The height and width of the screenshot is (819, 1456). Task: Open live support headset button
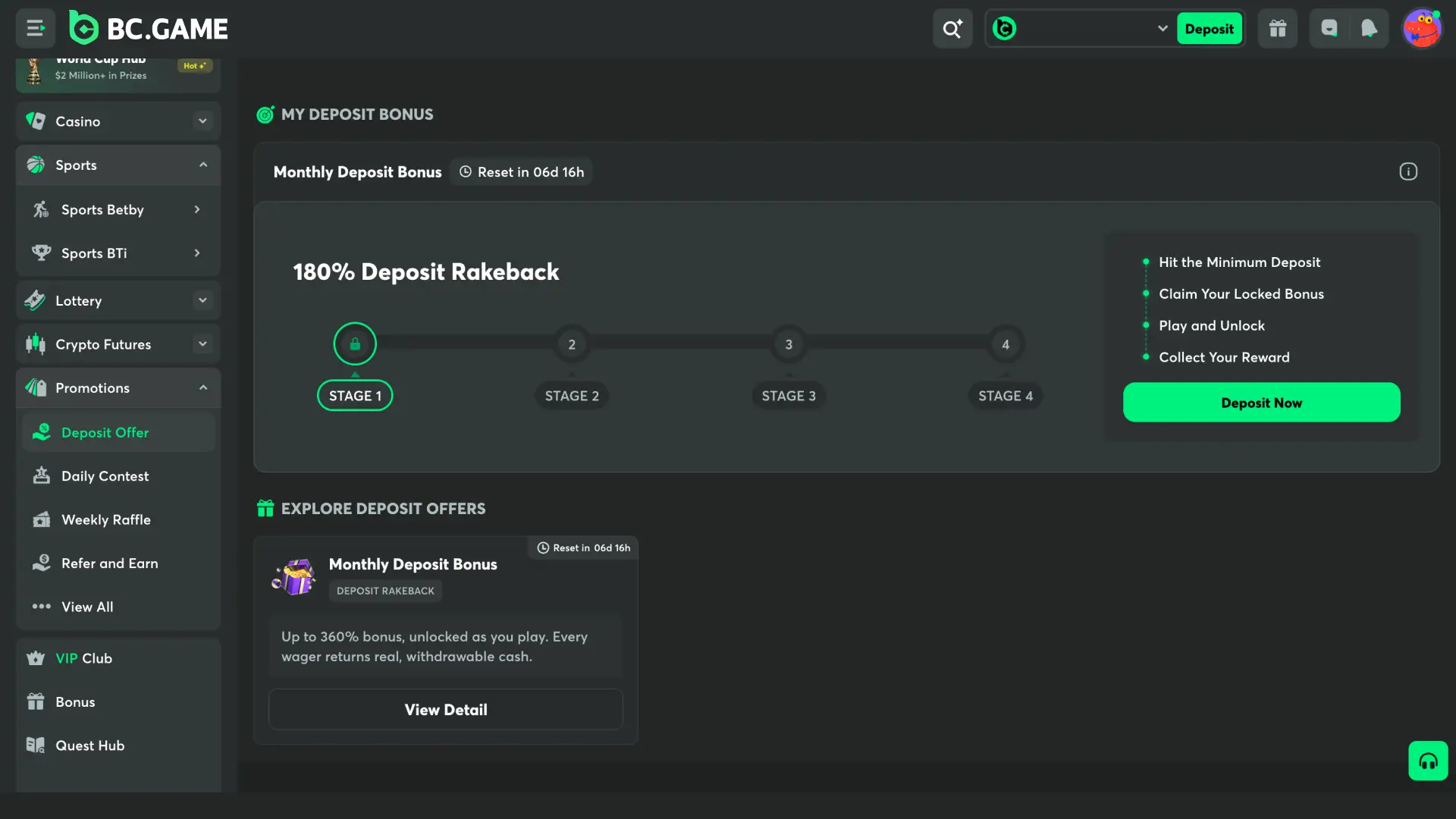click(1428, 761)
